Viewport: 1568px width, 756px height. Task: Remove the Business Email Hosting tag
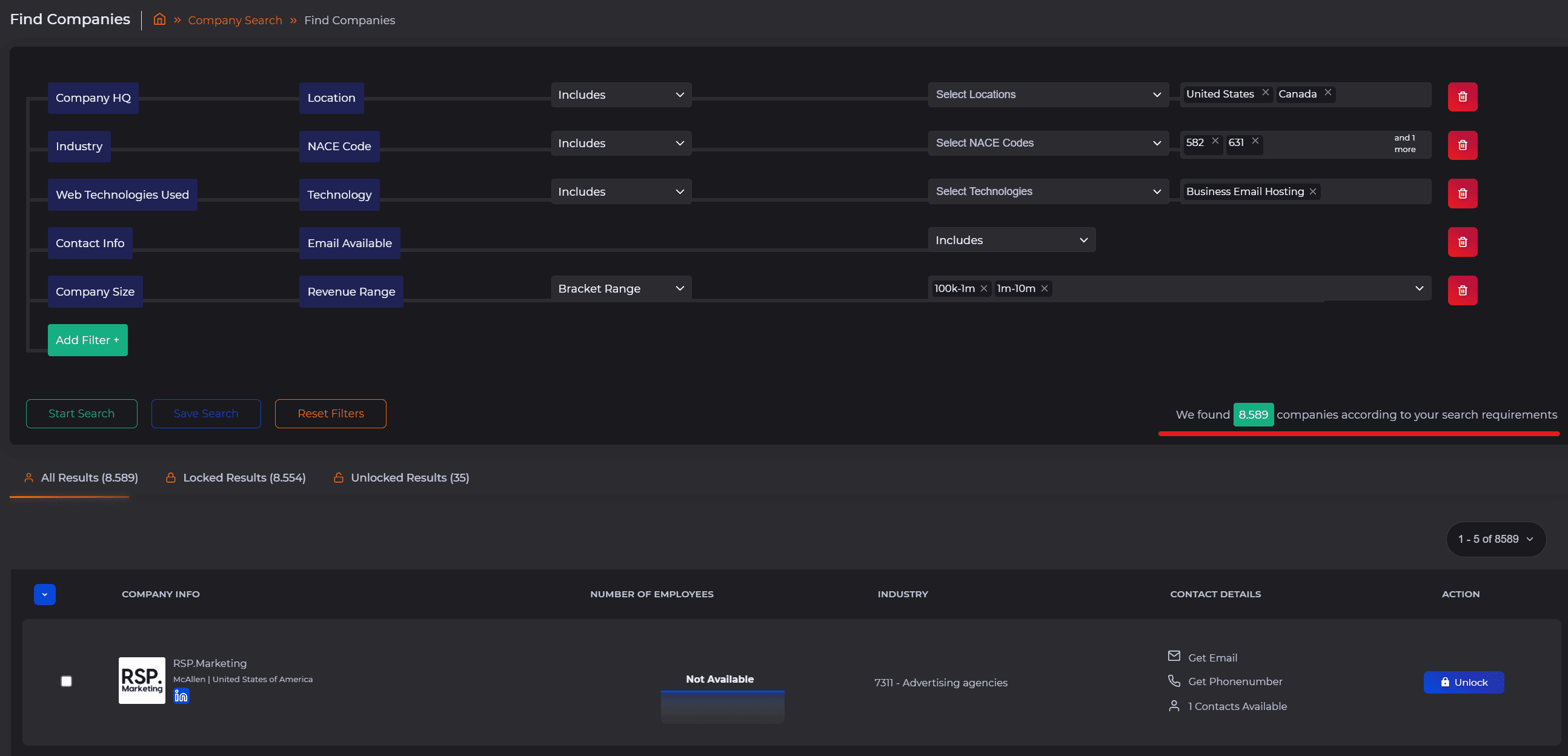coord(1313,192)
